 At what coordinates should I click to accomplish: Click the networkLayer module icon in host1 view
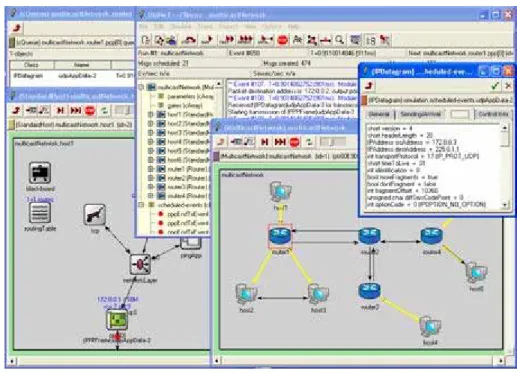[x=140, y=264]
